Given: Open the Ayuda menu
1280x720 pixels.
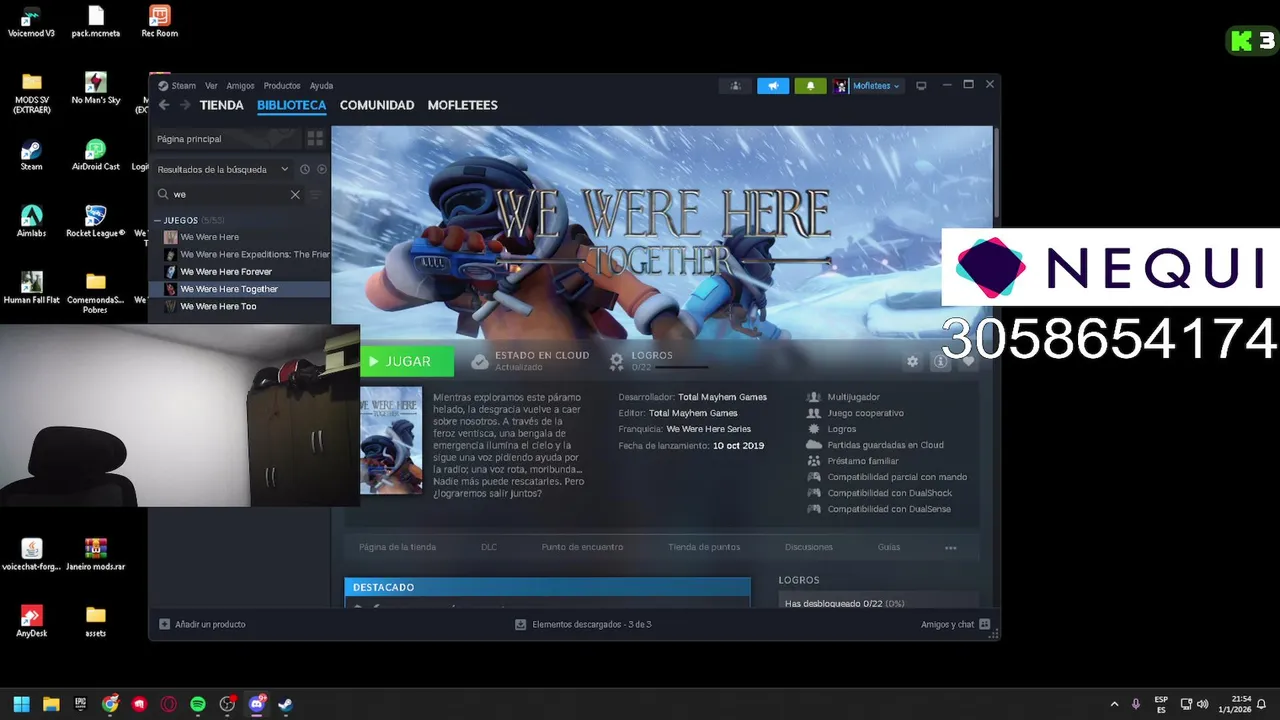Looking at the screenshot, I should [x=321, y=86].
